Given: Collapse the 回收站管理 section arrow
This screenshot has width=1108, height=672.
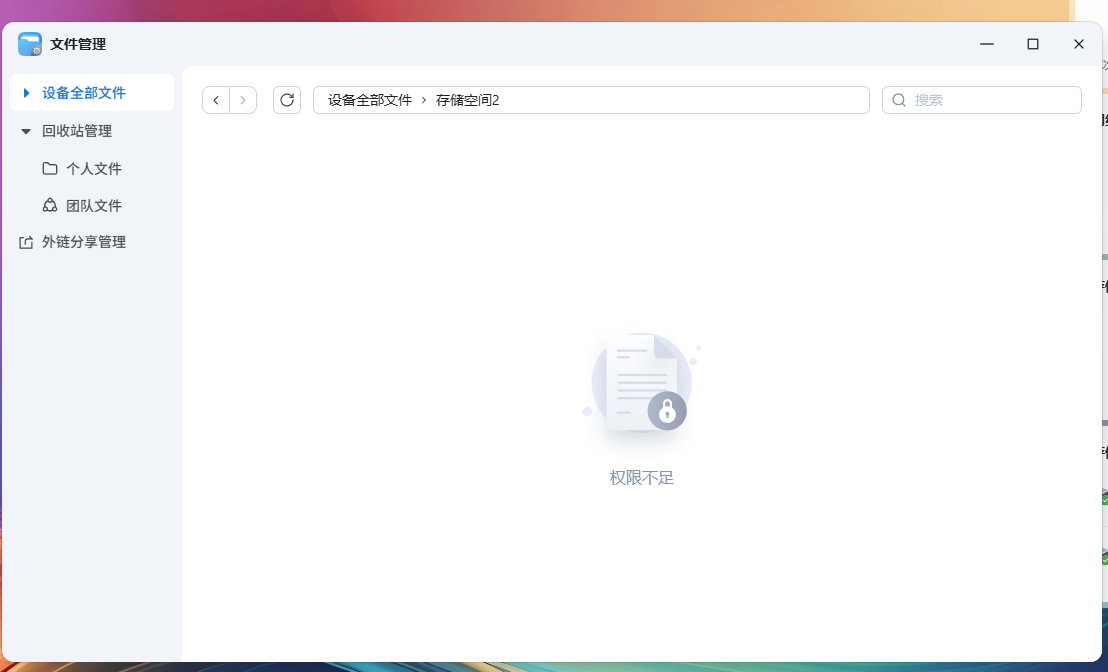Looking at the screenshot, I should pyautogui.click(x=26, y=131).
